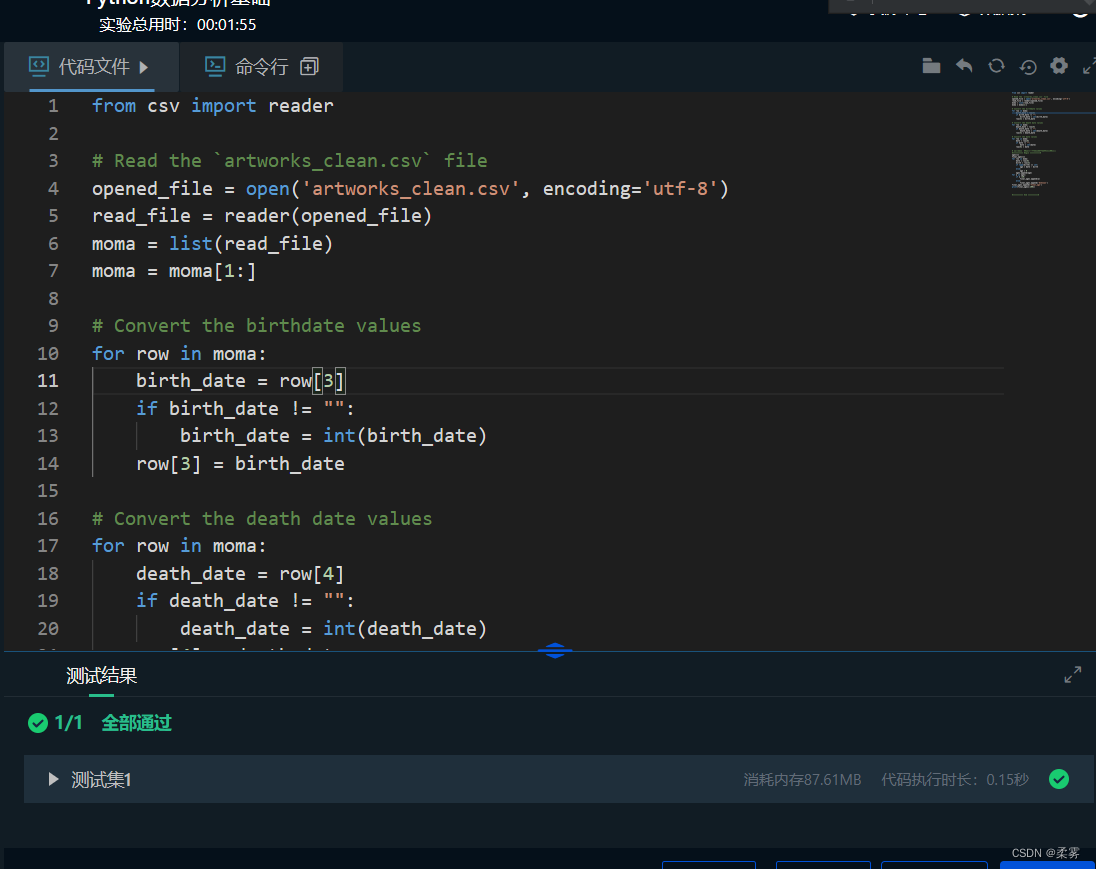The width and height of the screenshot is (1096, 869).
Task: Click 'moma = moma[1:]' on line 7
Action: coord(174,271)
